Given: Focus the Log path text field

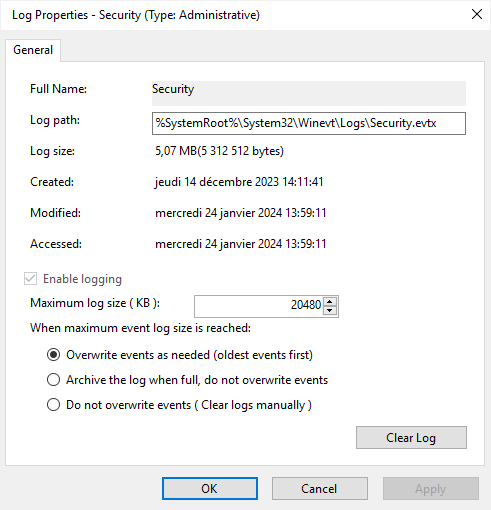Looking at the screenshot, I should (x=309, y=123).
